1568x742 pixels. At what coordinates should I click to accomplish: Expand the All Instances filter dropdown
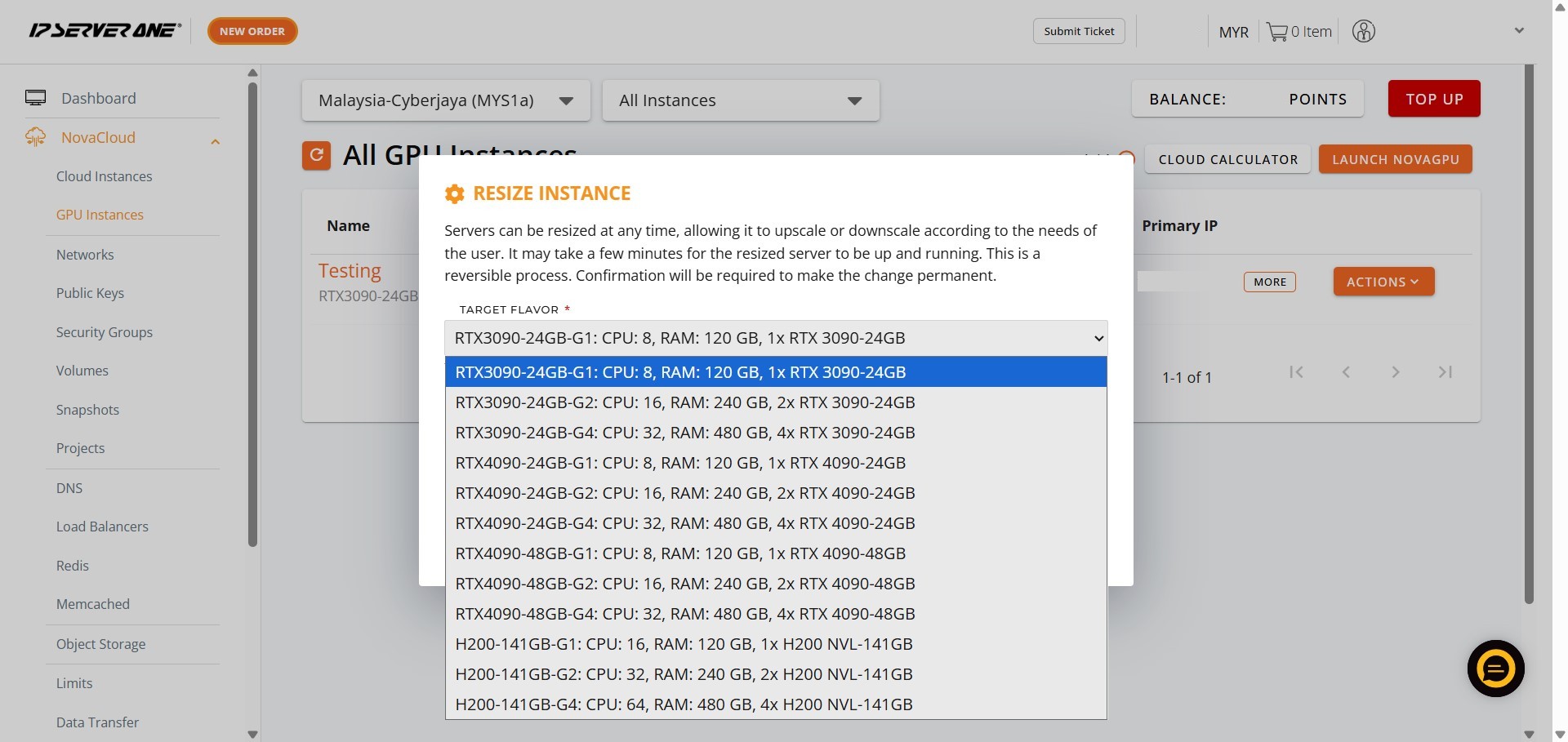coord(740,100)
